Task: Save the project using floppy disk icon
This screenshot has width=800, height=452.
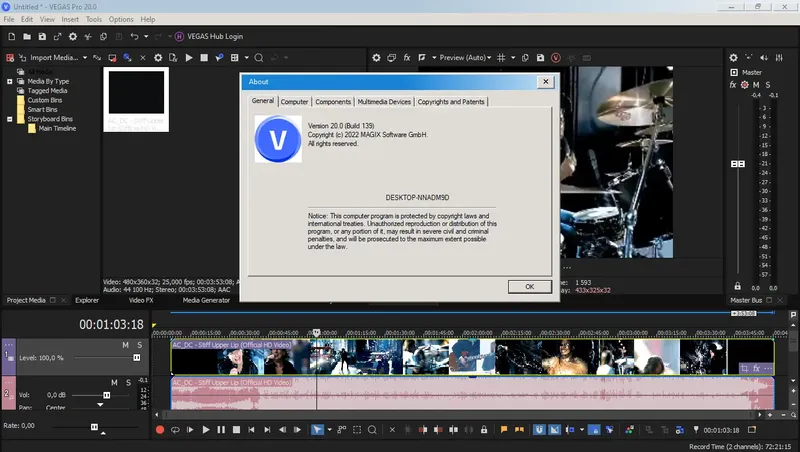Action: (x=42, y=37)
